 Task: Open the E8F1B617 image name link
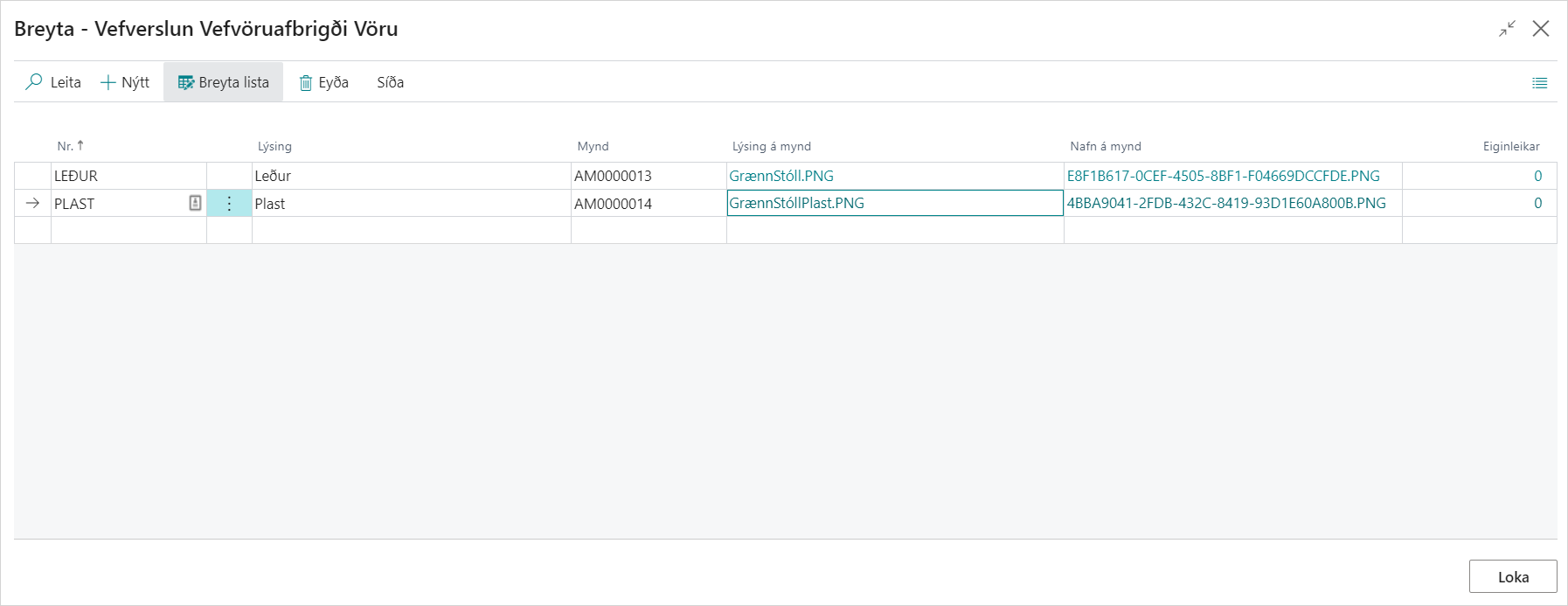1223,176
